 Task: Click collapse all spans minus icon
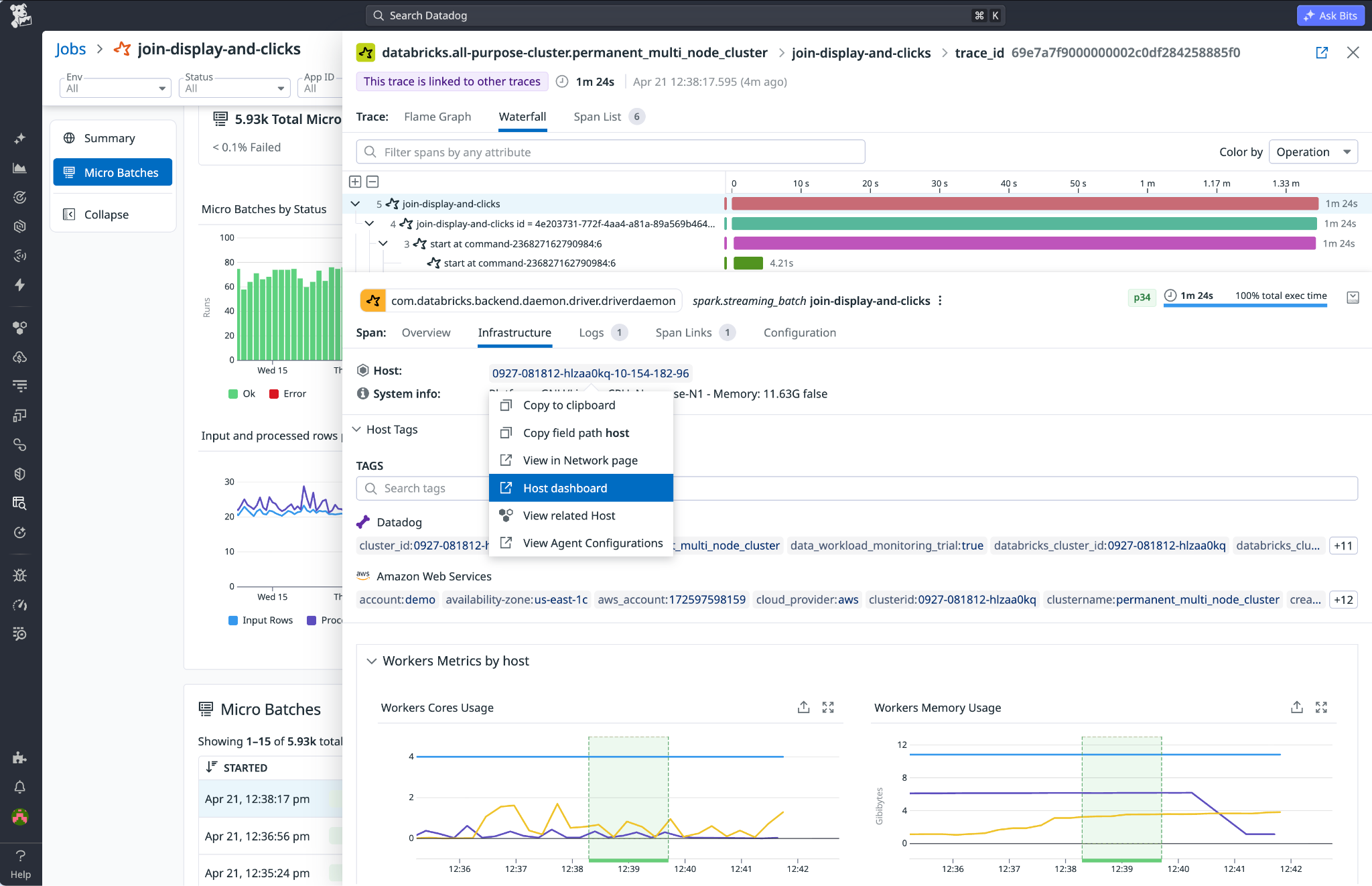[373, 182]
